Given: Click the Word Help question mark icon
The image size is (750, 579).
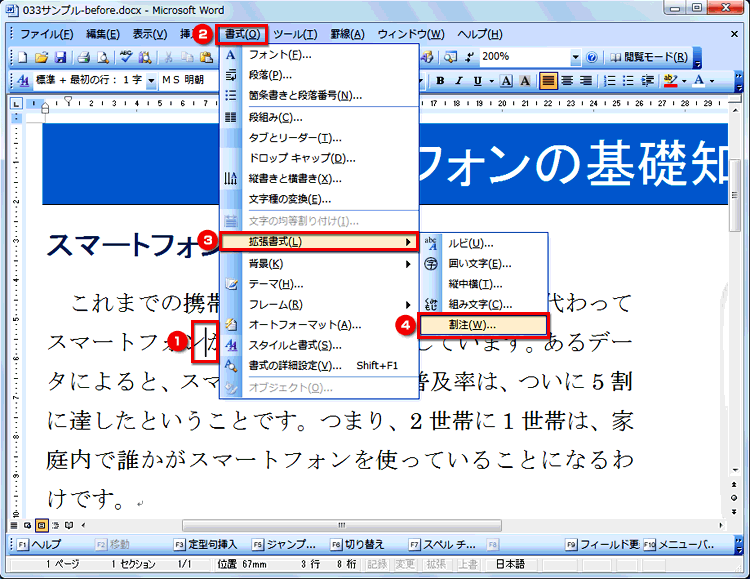Looking at the screenshot, I should (x=592, y=57).
